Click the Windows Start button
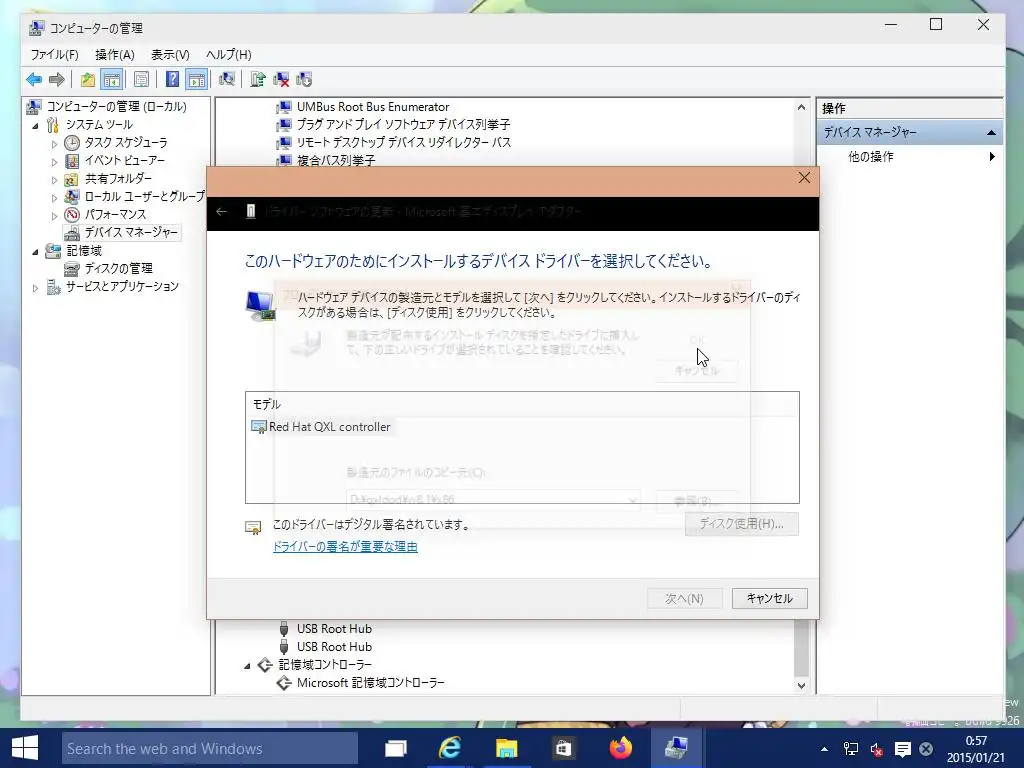The height and width of the screenshot is (768, 1024). 25,748
